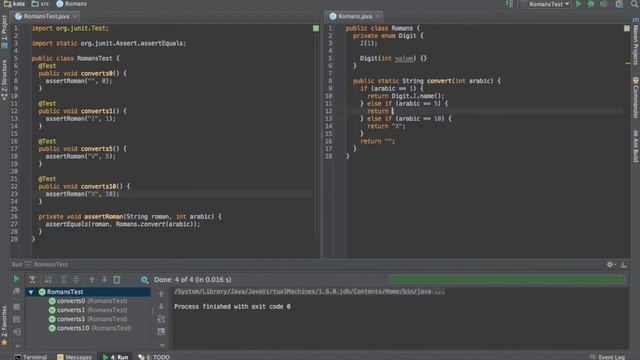Click 'Done: 4 of 4' test status text
The image size is (640, 360).
[192, 280]
